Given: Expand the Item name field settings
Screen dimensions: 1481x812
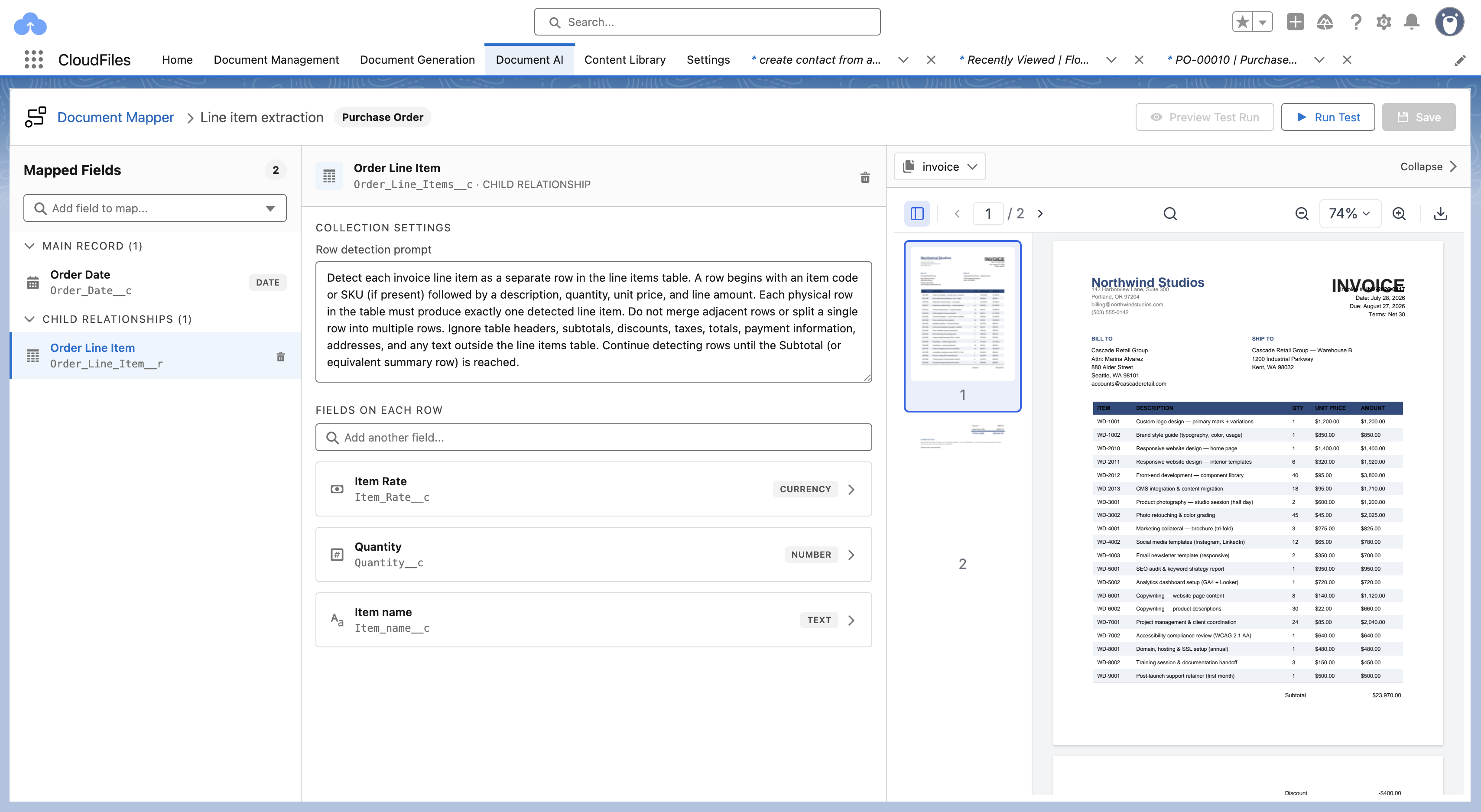Looking at the screenshot, I should [x=851, y=620].
